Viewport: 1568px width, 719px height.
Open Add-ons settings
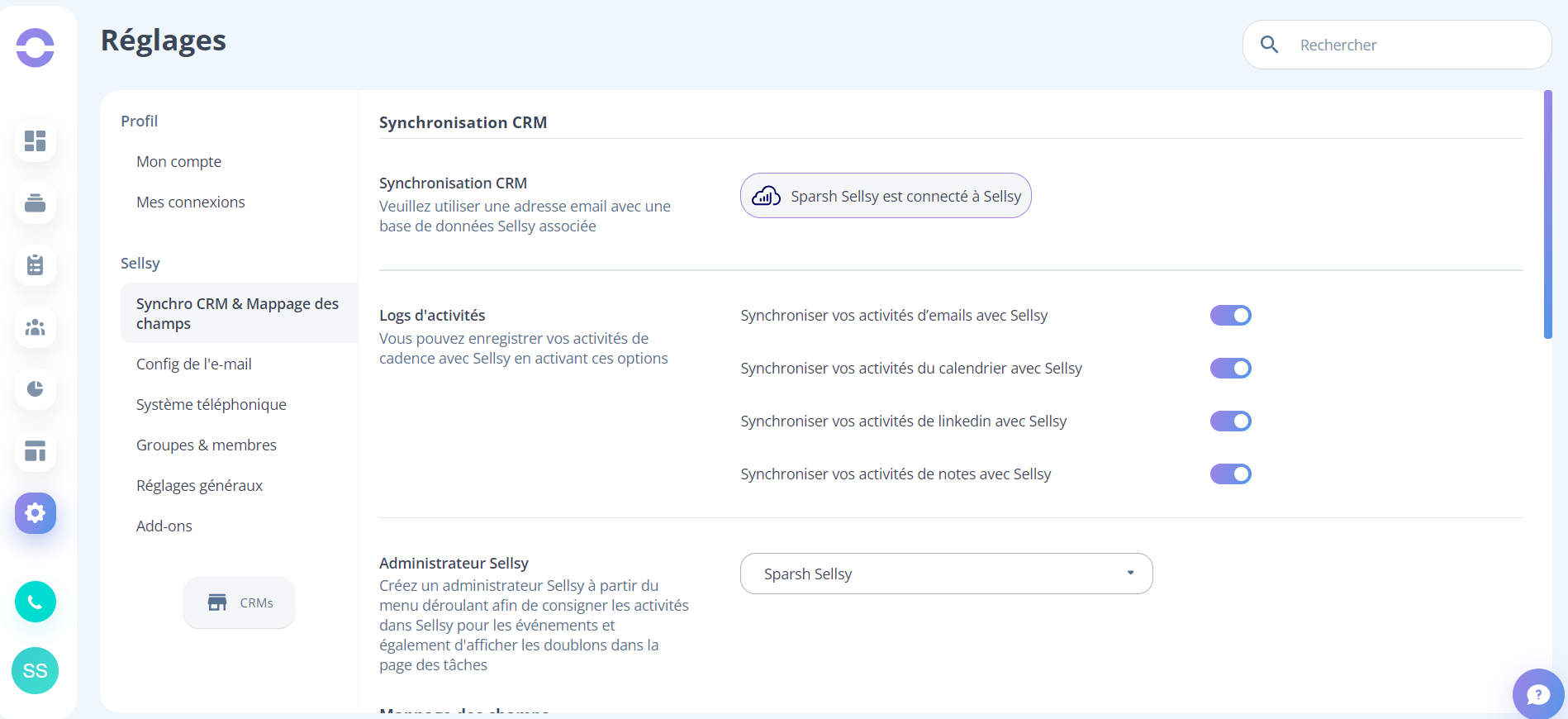(164, 526)
